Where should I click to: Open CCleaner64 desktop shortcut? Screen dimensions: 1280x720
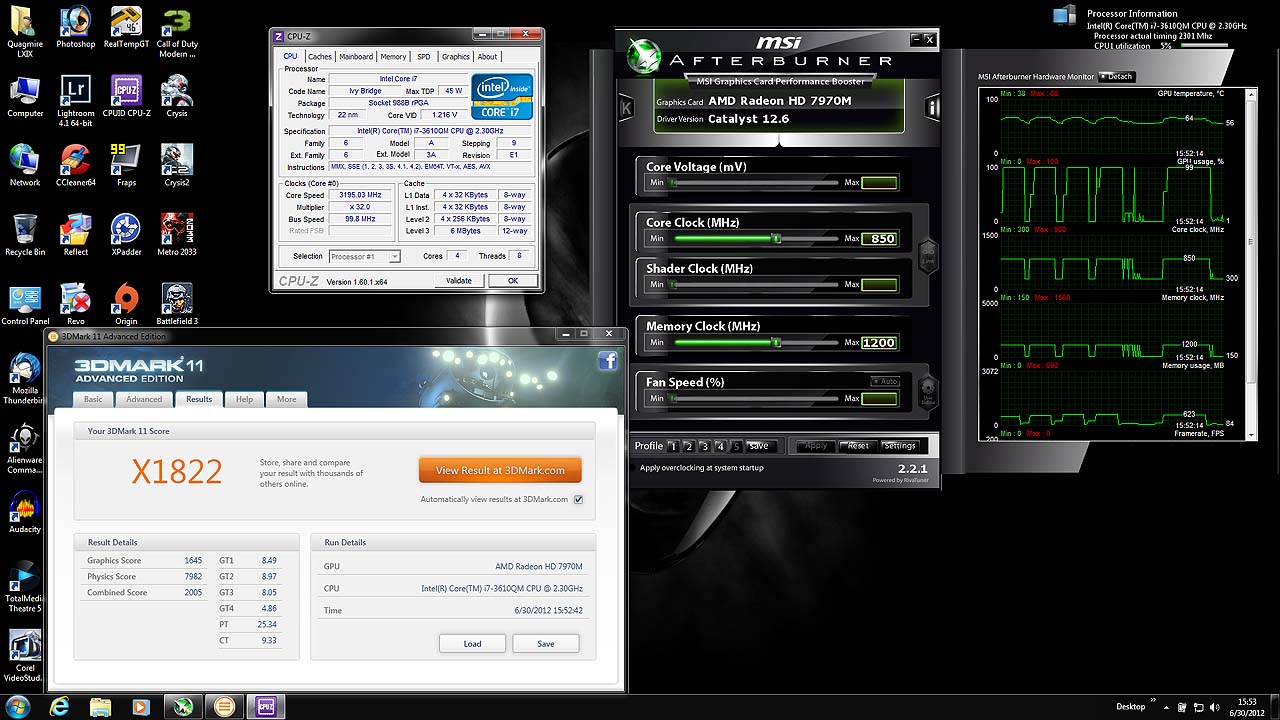coord(75,163)
